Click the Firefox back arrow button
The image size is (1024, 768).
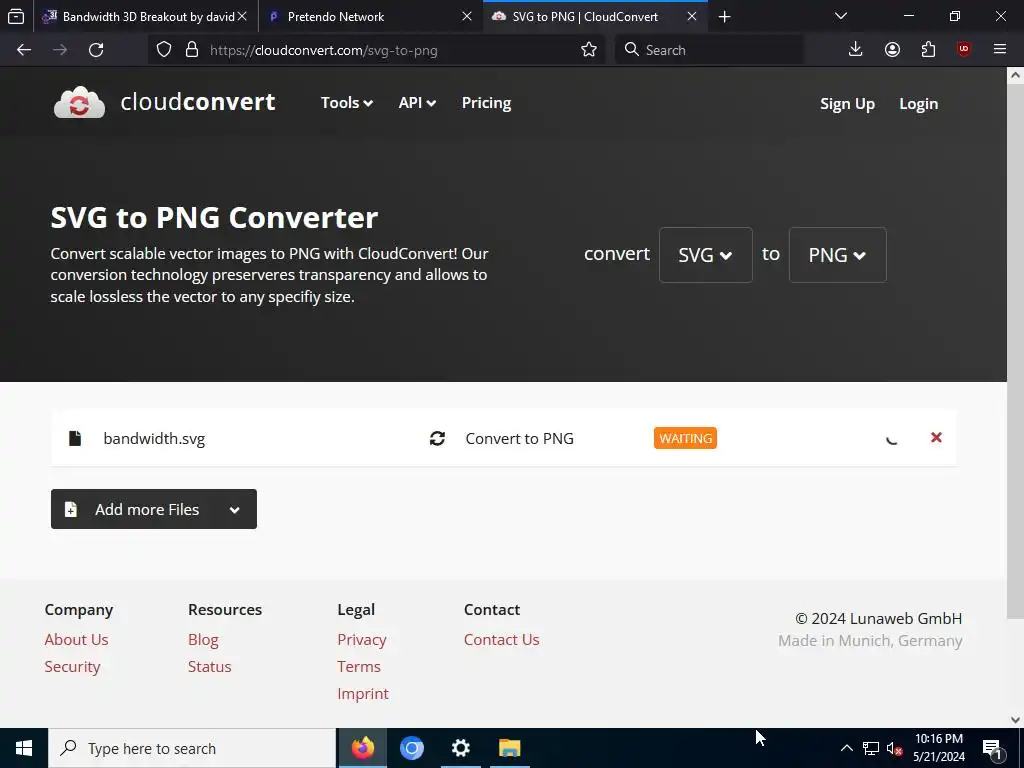[x=24, y=50]
